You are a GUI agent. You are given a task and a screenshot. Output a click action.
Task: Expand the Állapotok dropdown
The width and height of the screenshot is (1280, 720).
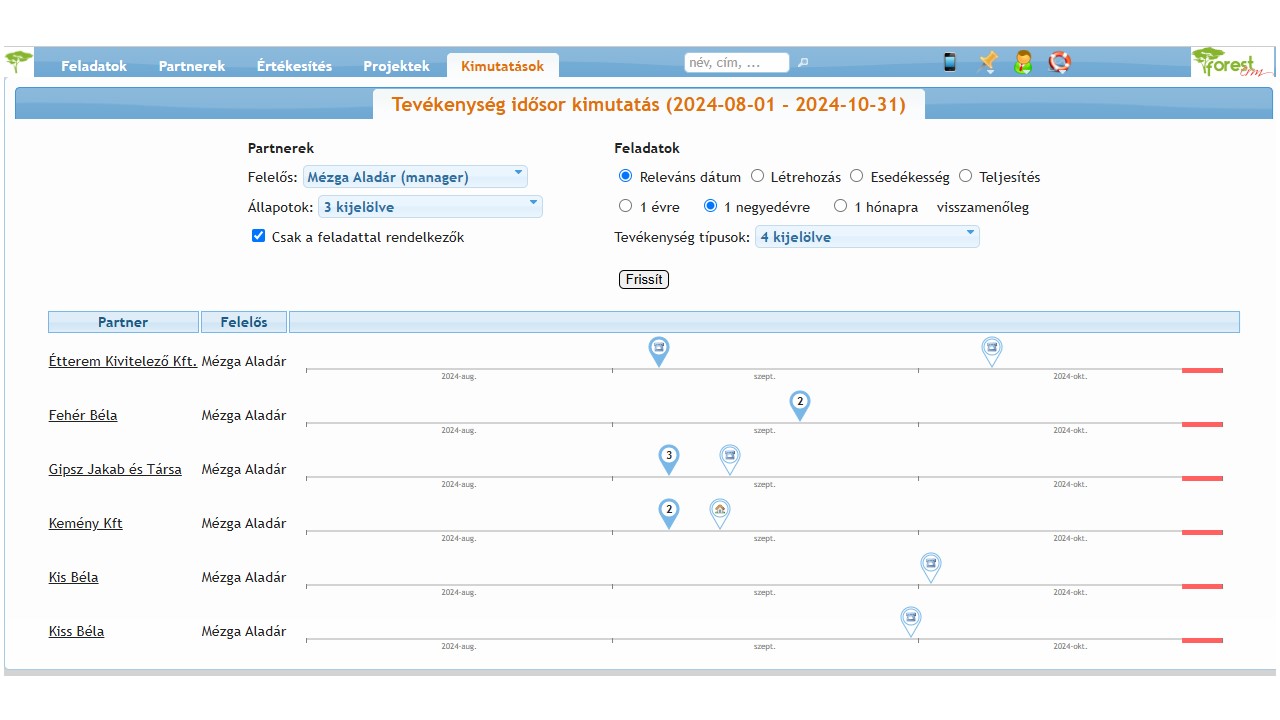(430, 207)
